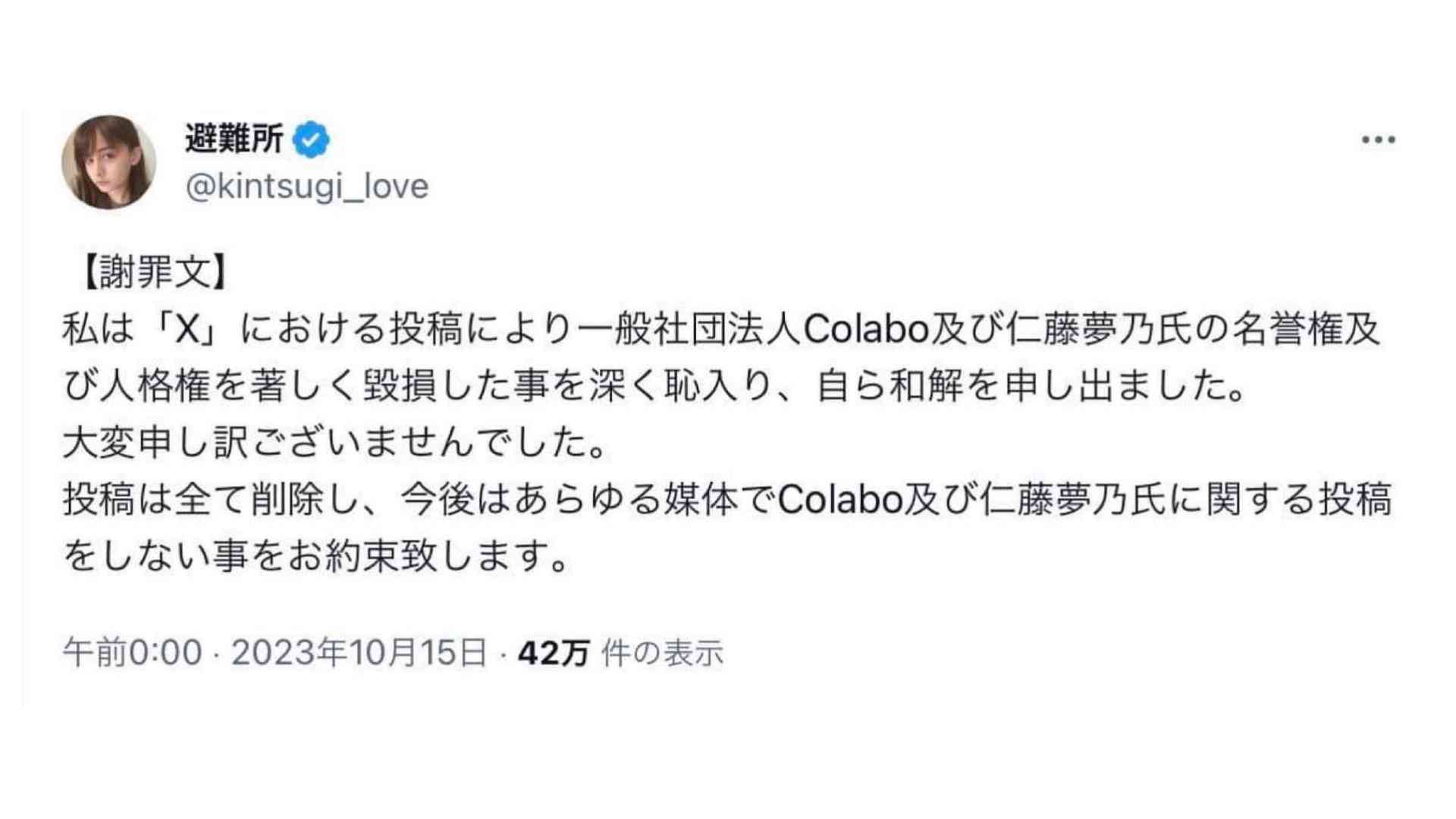Click Colabo after あらゆる媒体で

[x=841, y=500]
